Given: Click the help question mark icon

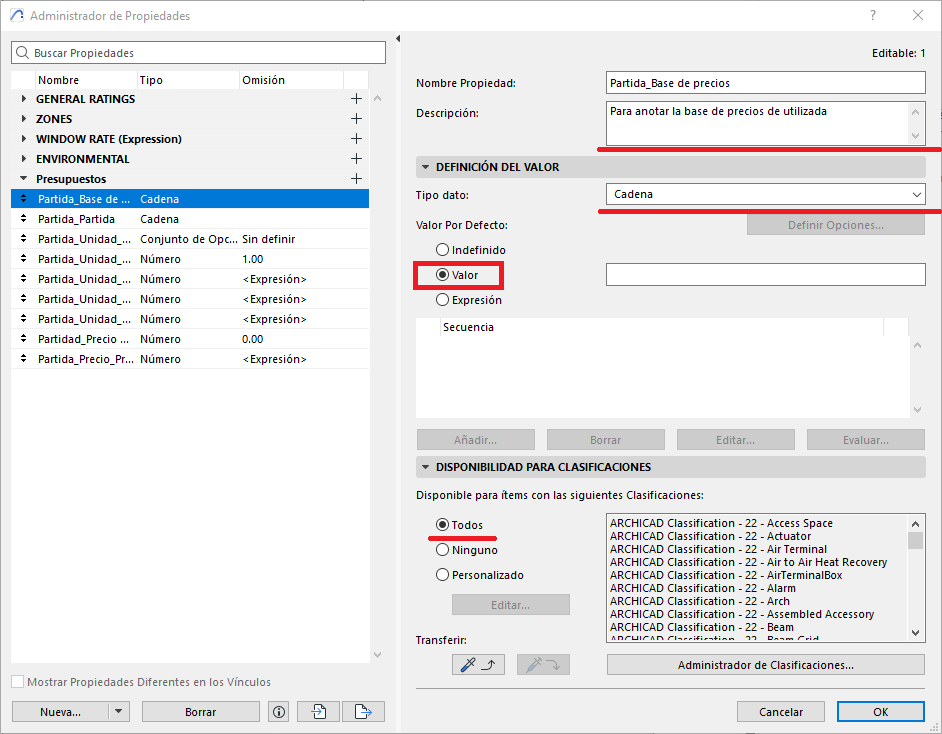Looking at the screenshot, I should coord(873,15).
